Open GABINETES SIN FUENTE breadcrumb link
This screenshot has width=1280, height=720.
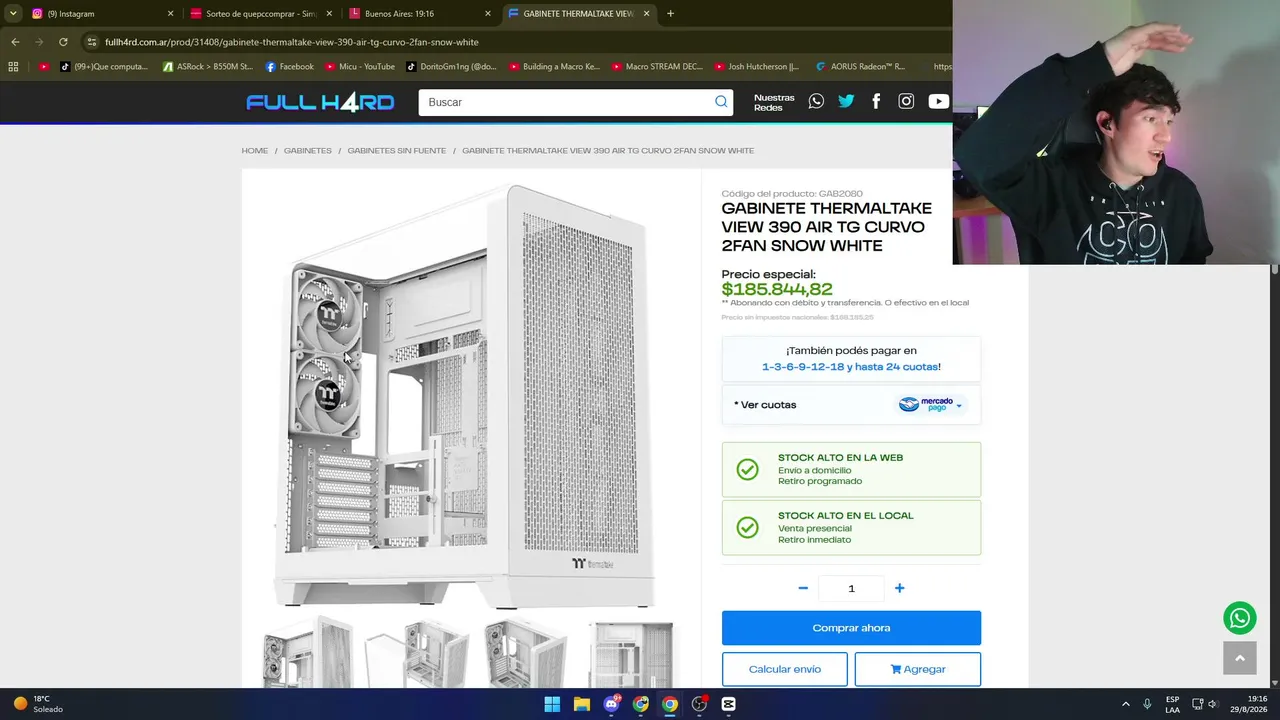tap(397, 151)
